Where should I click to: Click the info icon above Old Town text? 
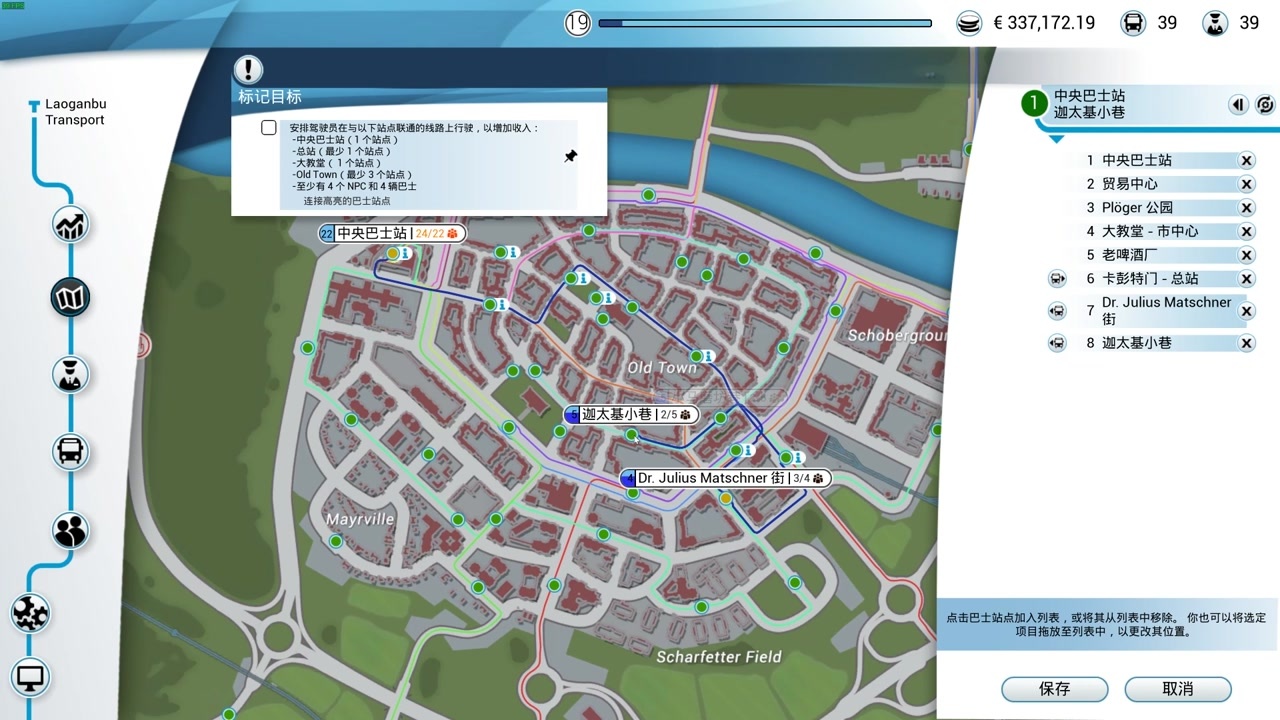[x=708, y=355]
